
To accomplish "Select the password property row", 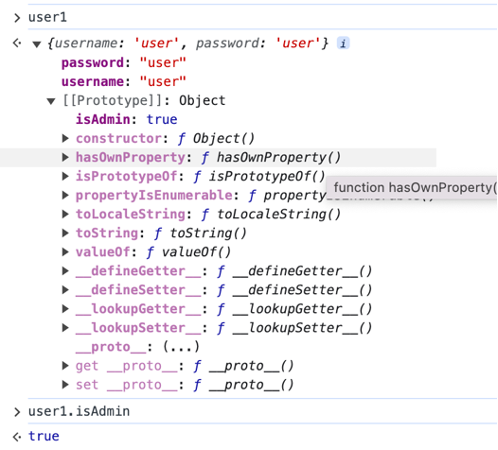I will (124, 63).
